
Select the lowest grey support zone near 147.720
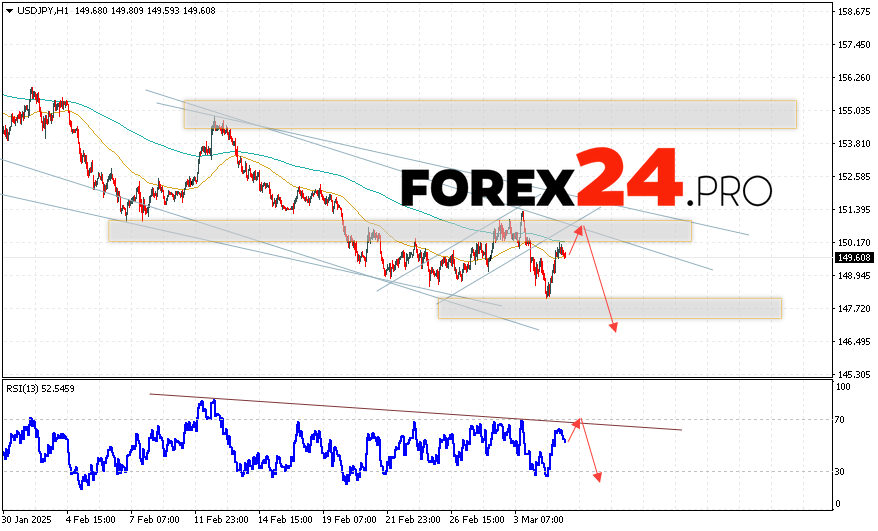coord(609,308)
